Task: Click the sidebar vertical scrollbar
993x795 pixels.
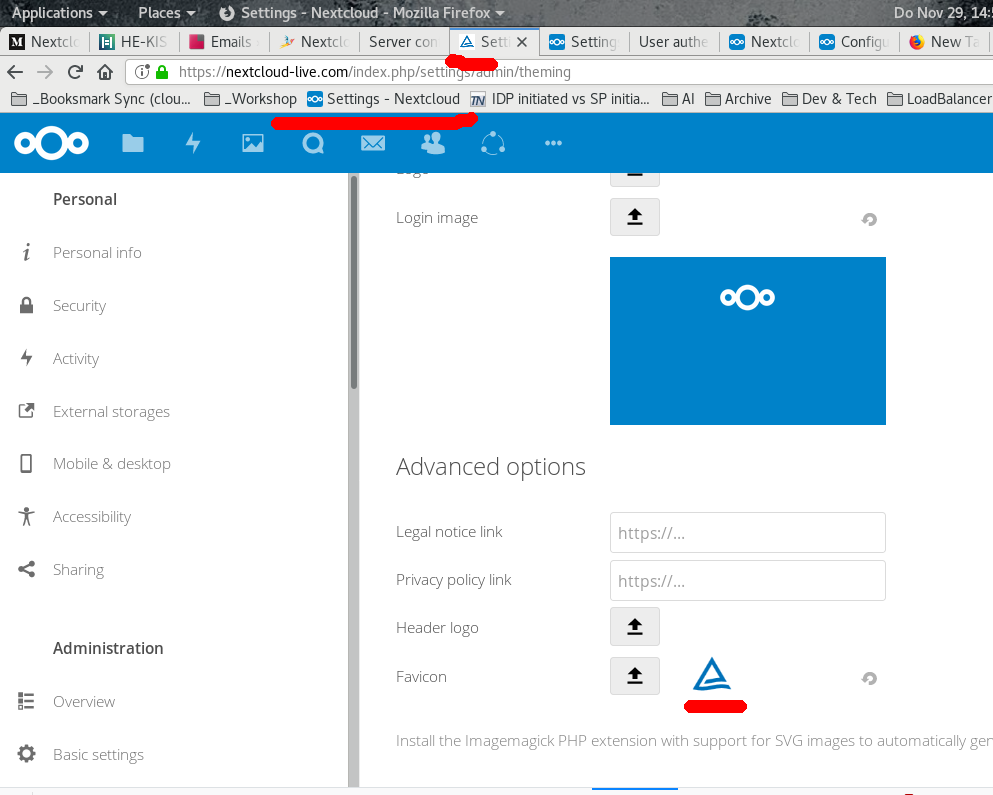Action: point(353,282)
